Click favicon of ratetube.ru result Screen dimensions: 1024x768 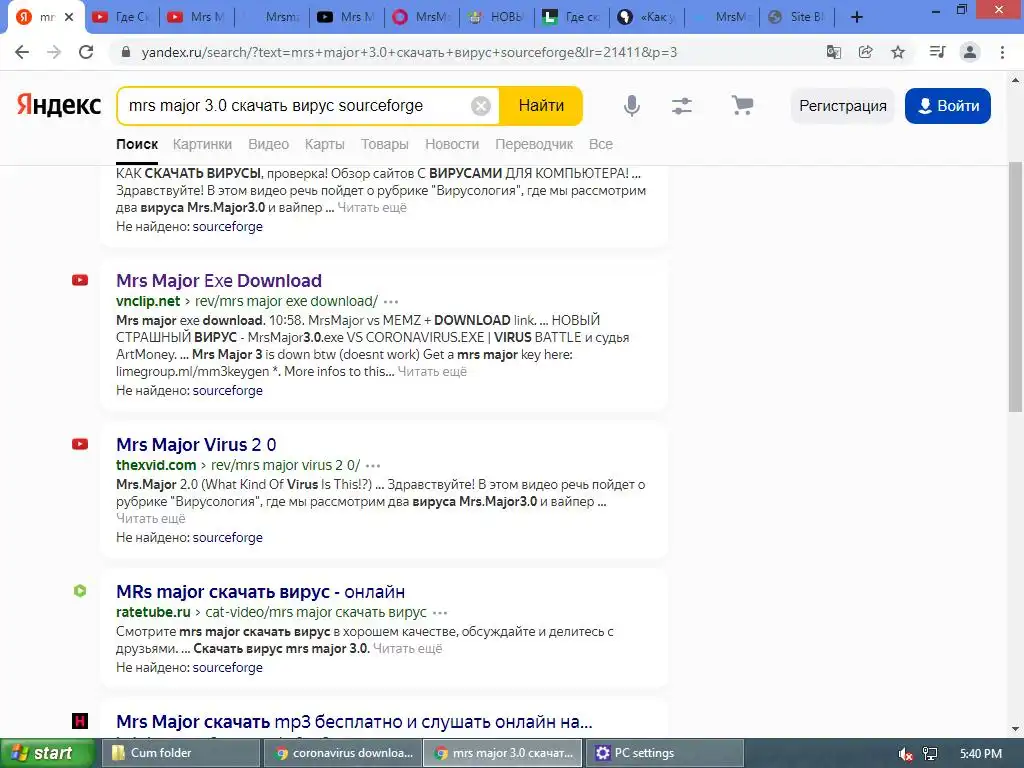coord(80,591)
